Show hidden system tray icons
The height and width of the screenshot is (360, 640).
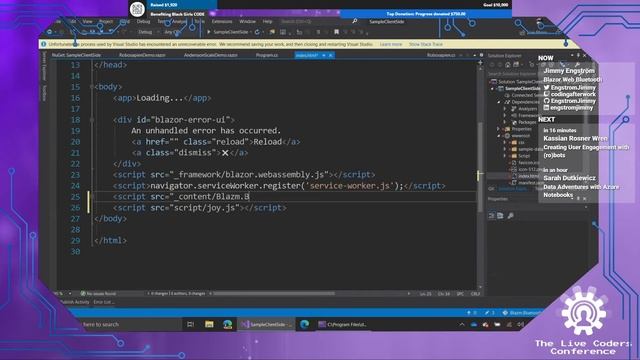coord(462,324)
